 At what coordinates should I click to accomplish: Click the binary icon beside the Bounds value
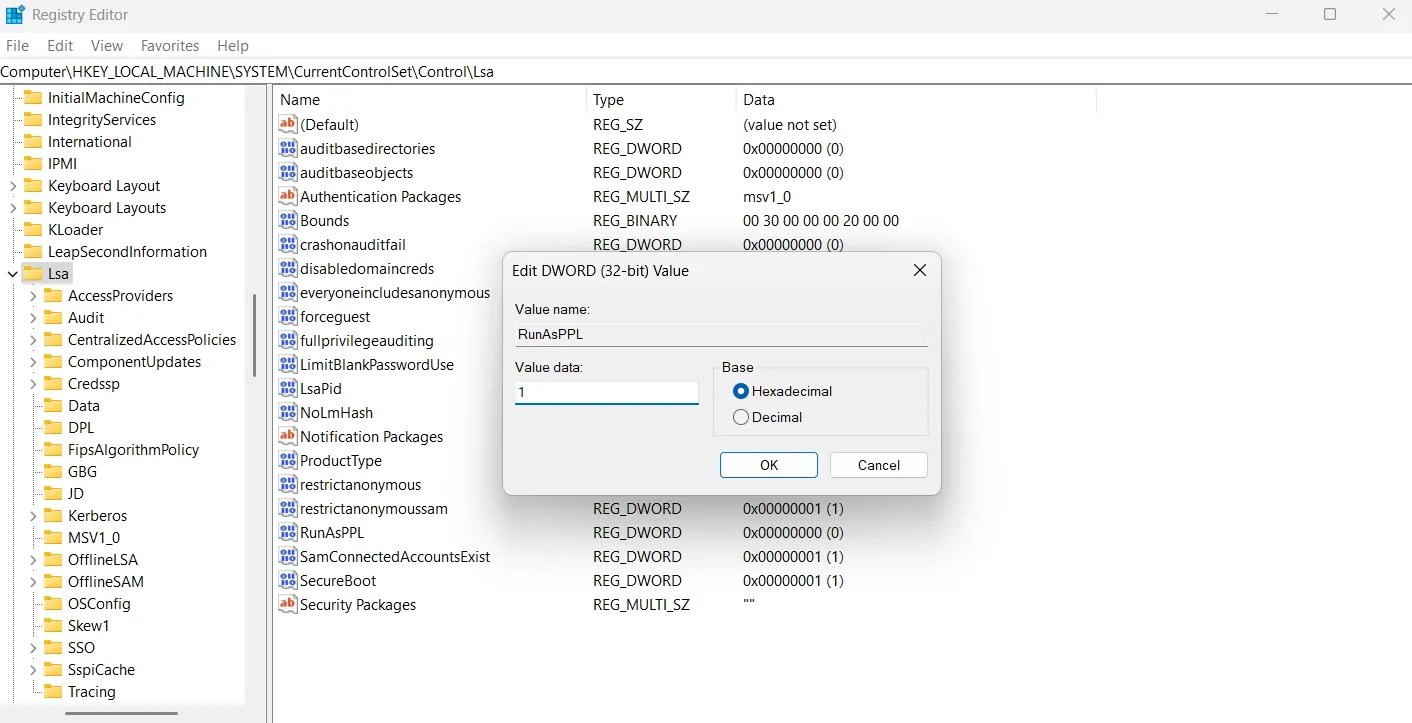(x=287, y=220)
